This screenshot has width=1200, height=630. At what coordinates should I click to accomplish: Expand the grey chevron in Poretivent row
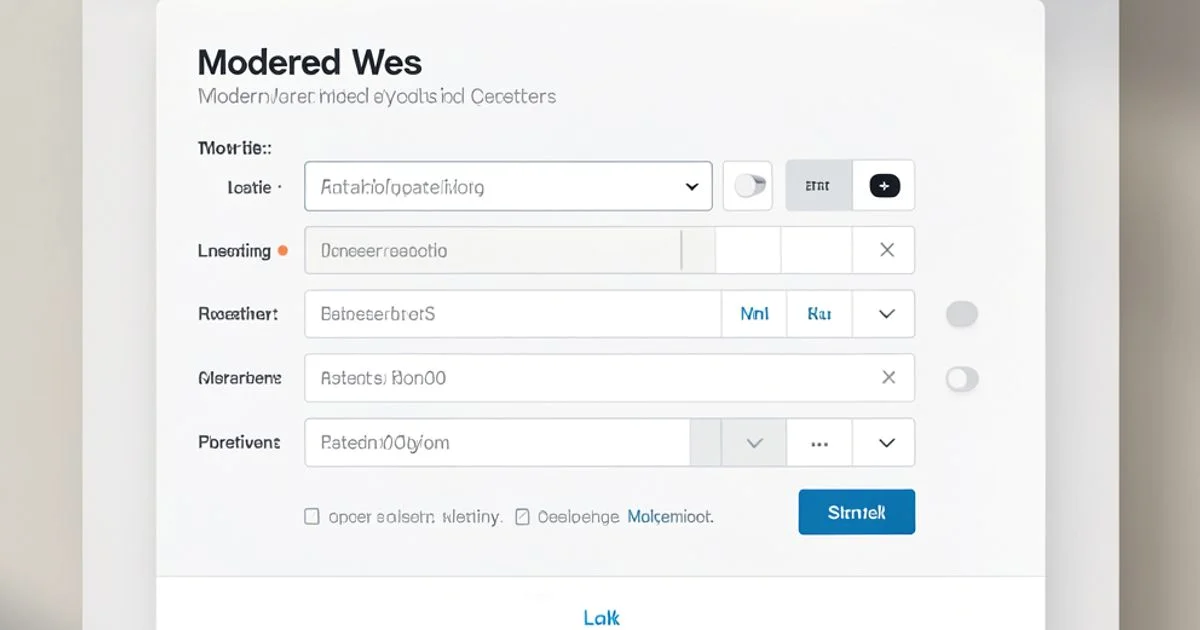point(755,442)
